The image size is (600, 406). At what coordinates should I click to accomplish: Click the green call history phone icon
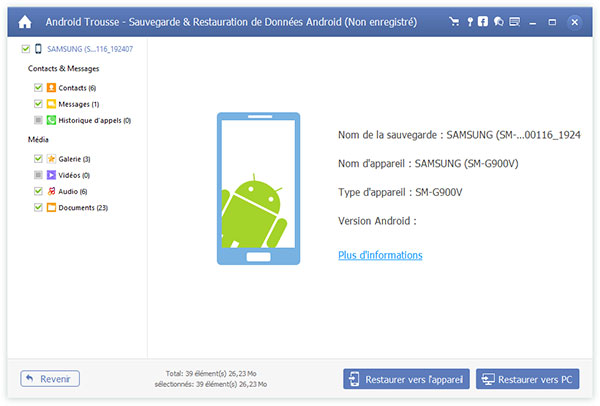(x=51, y=120)
